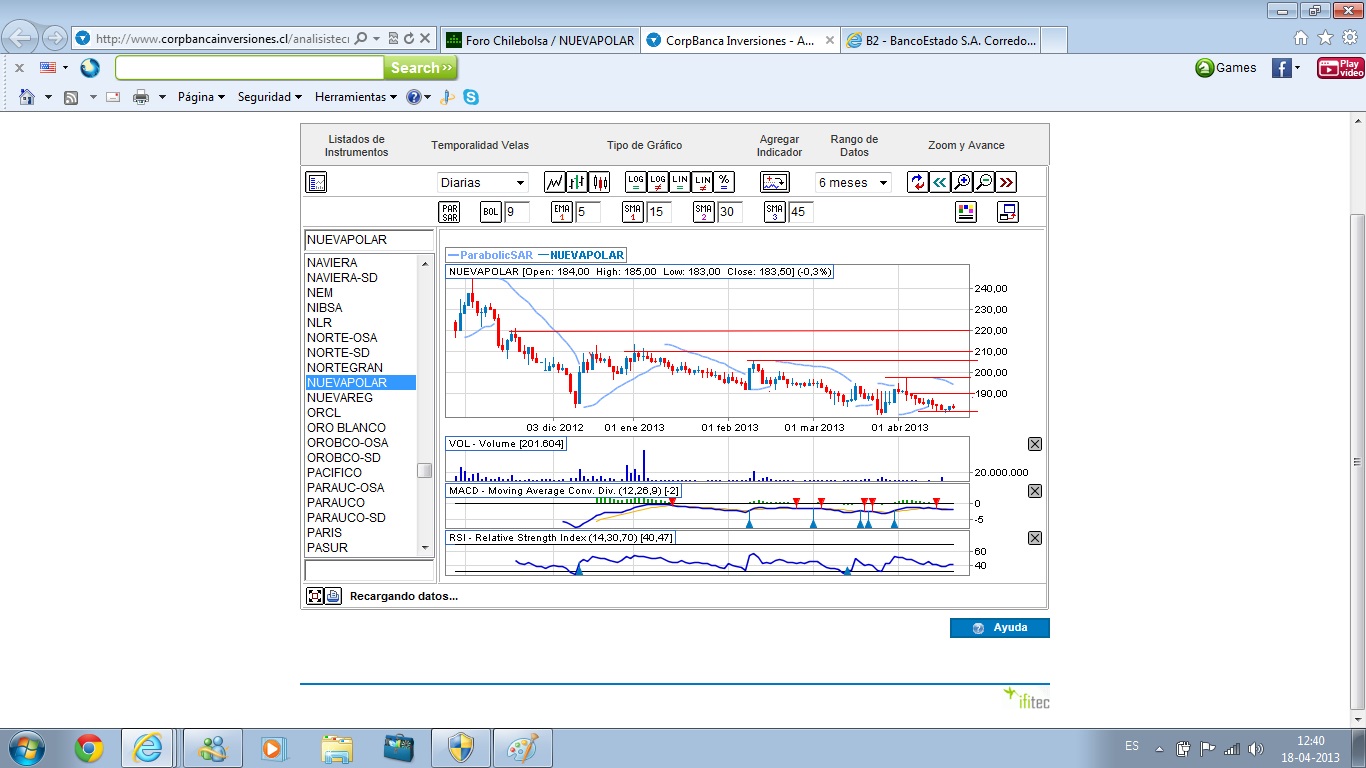Advance chart forward with red arrows
1366x768 pixels.
[1006, 182]
